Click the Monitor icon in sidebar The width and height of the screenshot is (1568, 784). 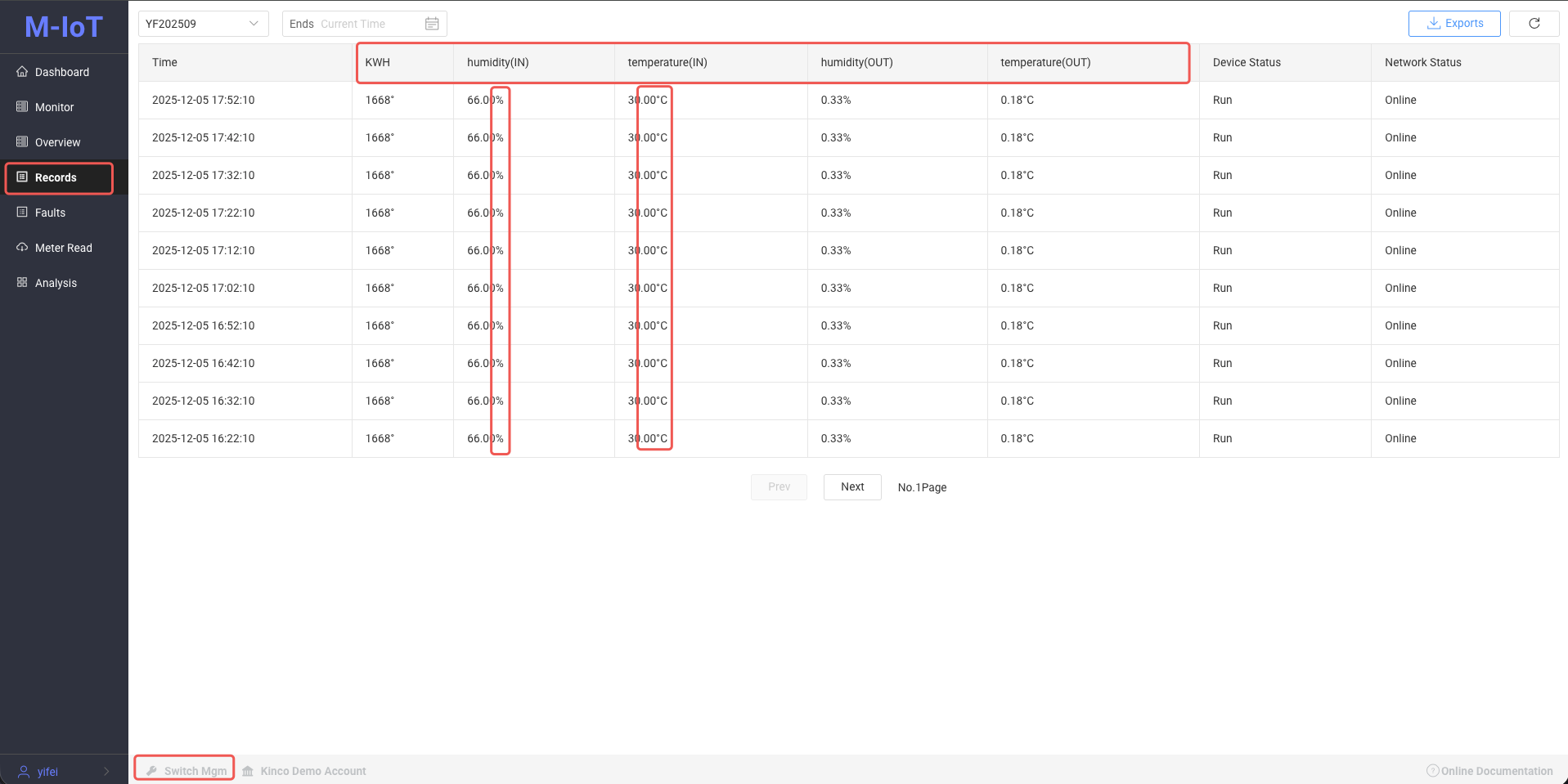(22, 107)
